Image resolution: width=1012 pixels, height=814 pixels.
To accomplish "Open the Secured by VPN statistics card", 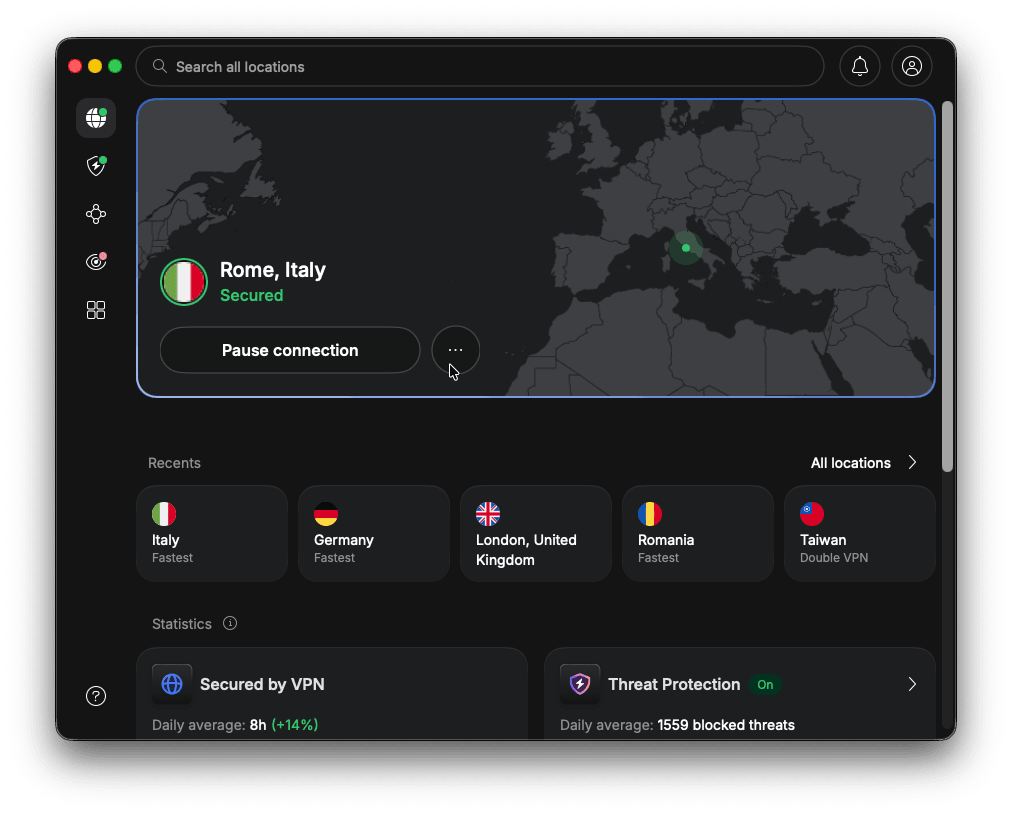I will [x=332, y=693].
